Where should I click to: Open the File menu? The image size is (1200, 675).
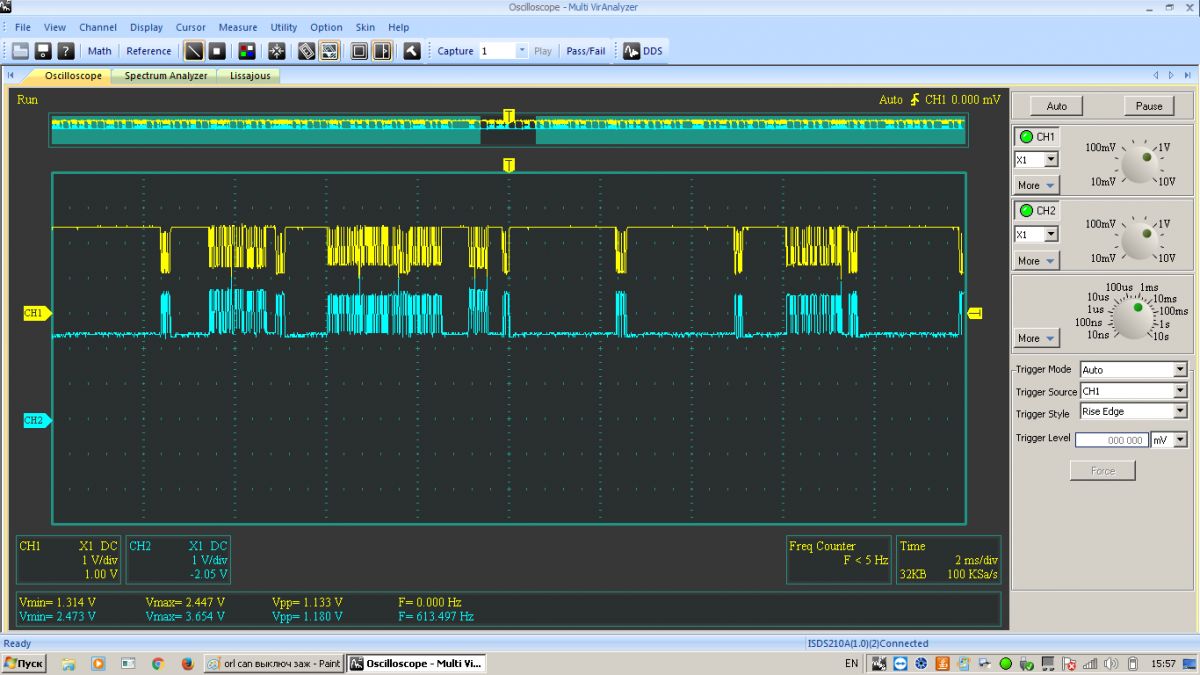point(23,27)
